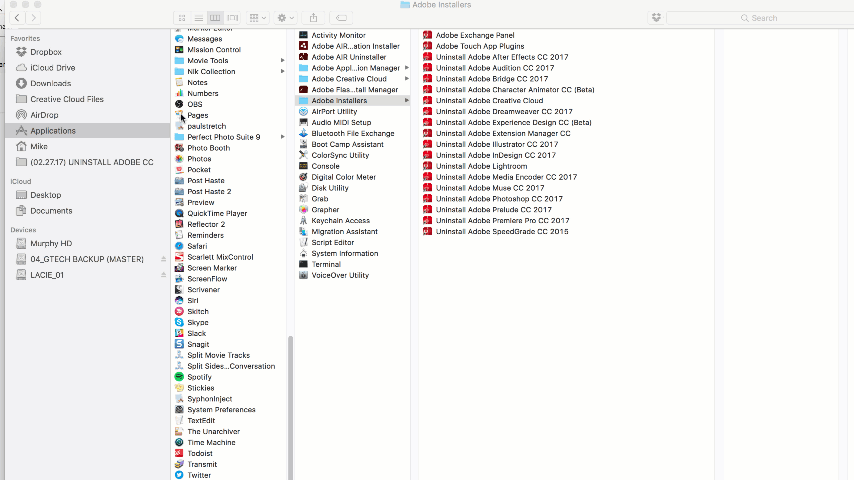The height and width of the screenshot is (480, 854).
Task: Switch to column view in Finder toolbar
Action: coord(215,18)
